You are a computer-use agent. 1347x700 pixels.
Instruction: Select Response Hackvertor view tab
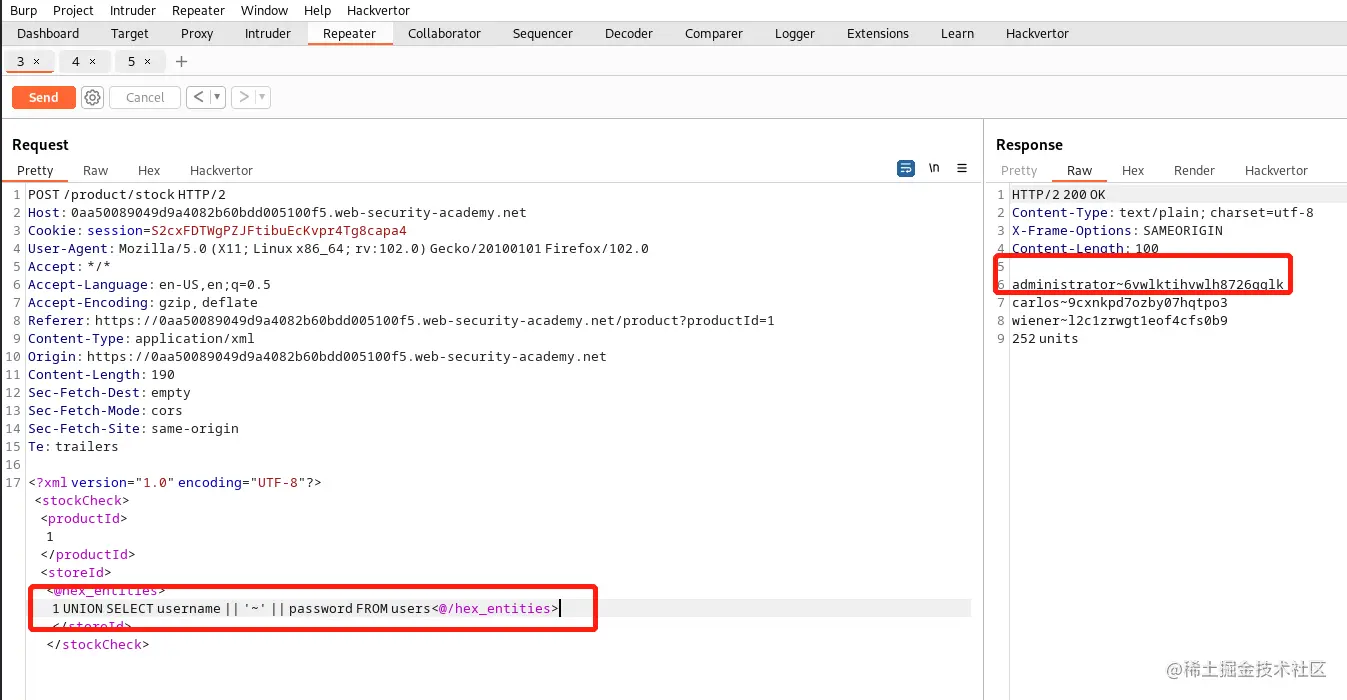pos(1276,170)
